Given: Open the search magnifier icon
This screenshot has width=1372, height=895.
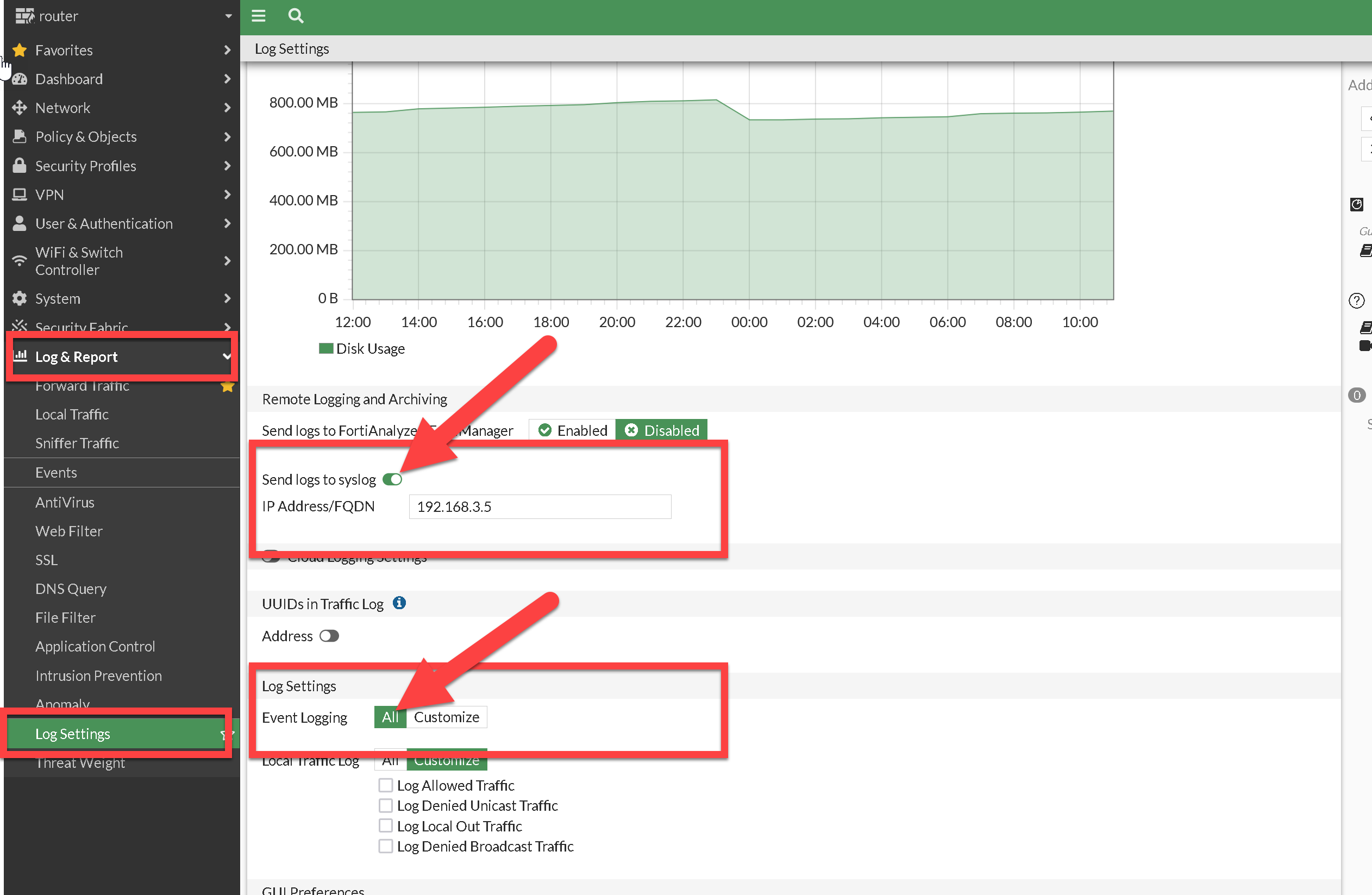Looking at the screenshot, I should point(296,16).
